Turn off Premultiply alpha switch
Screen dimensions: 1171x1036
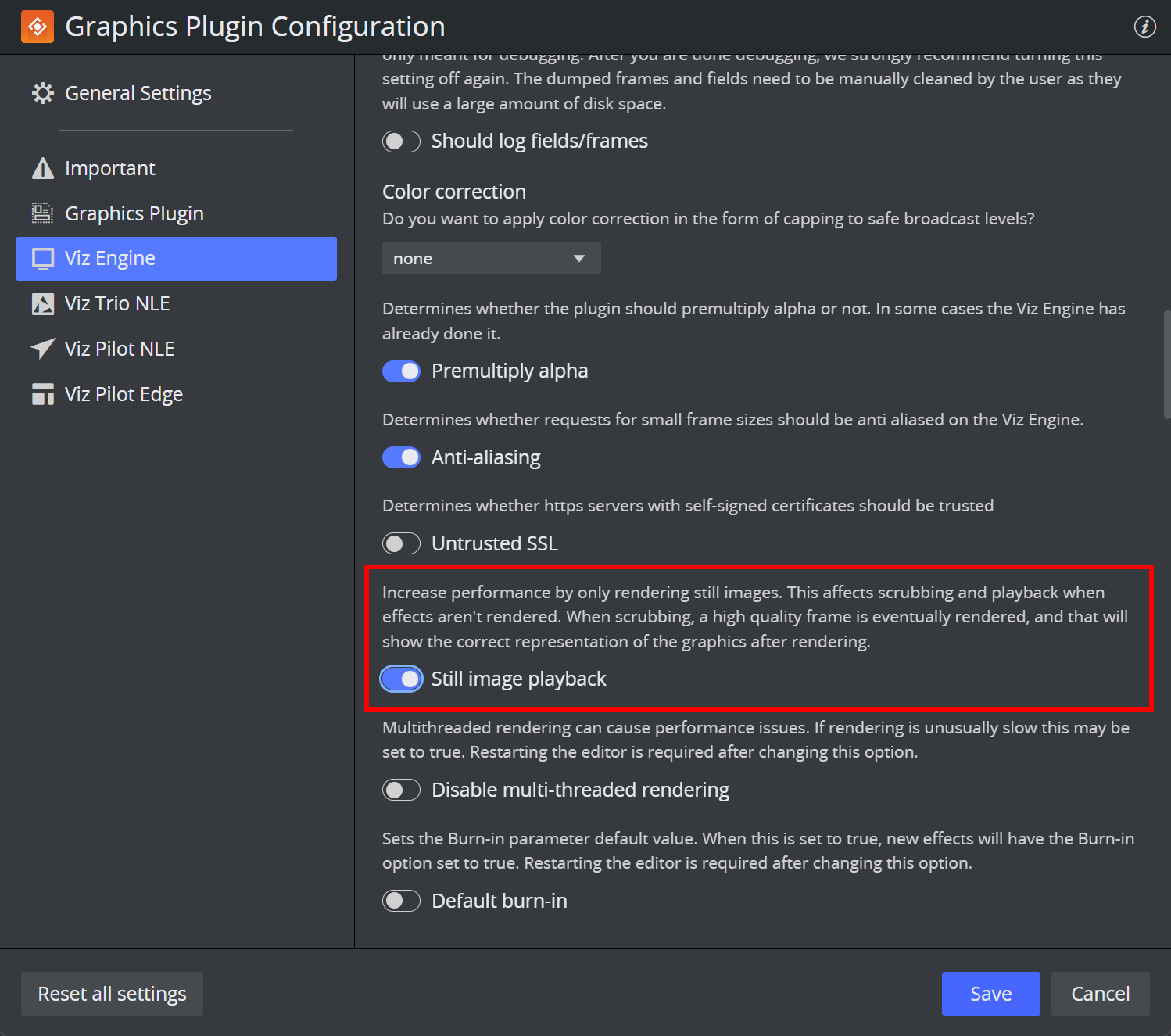coord(401,371)
